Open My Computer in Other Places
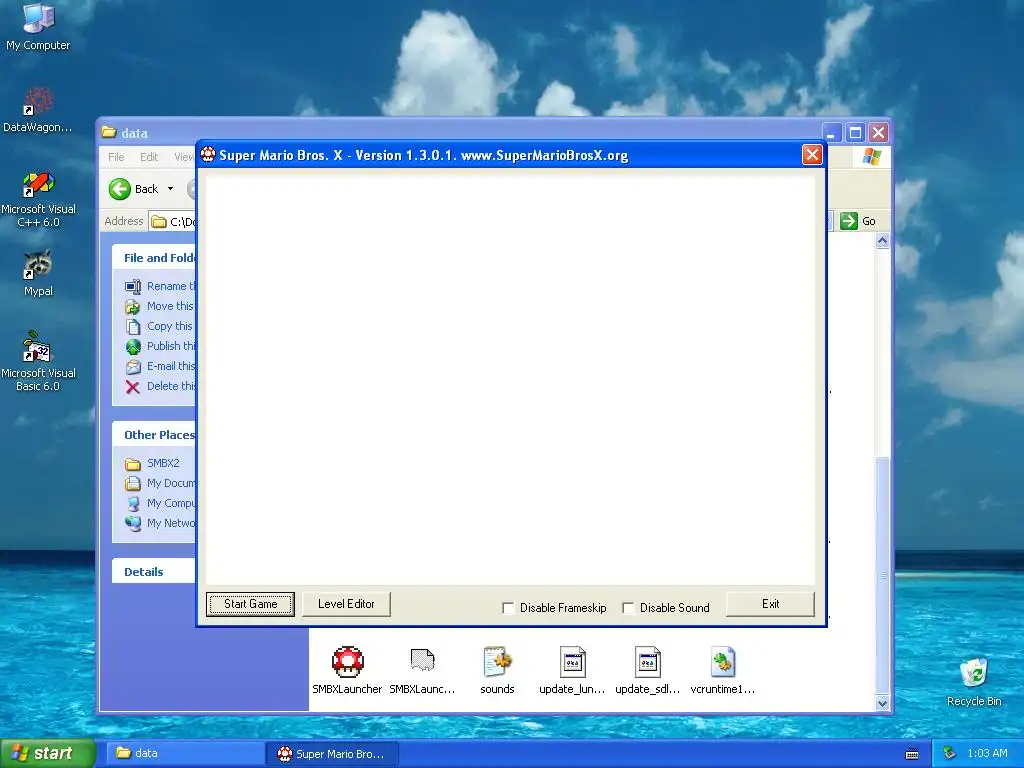Screen dimensions: 1024x768 pos(161,503)
